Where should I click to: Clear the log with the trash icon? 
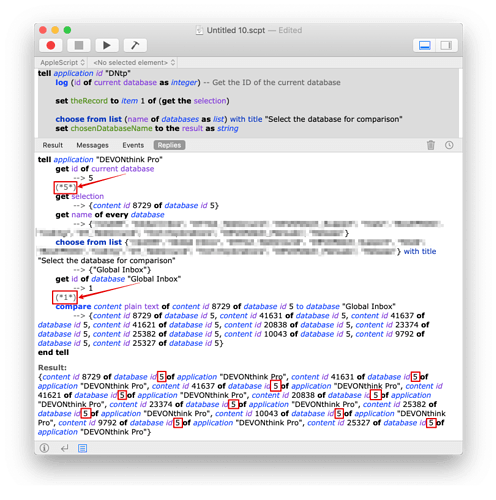point(431,145)
